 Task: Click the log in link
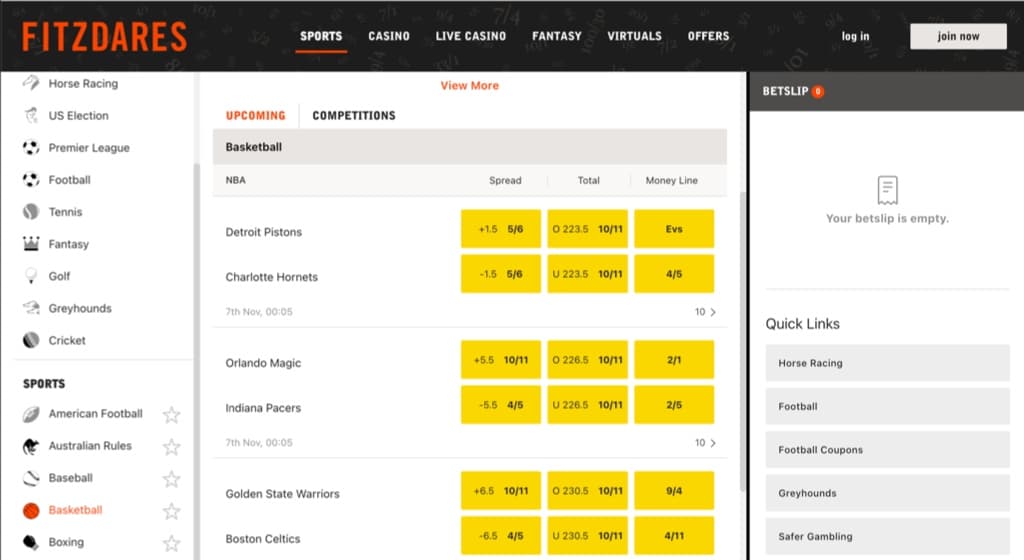pos(855,37)
